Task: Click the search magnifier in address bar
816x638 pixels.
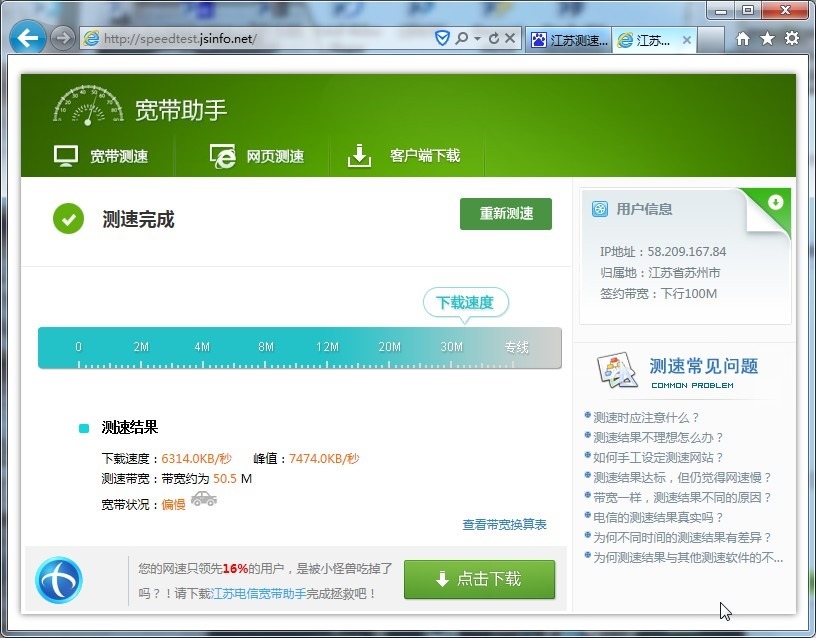Action: [461, 38]
